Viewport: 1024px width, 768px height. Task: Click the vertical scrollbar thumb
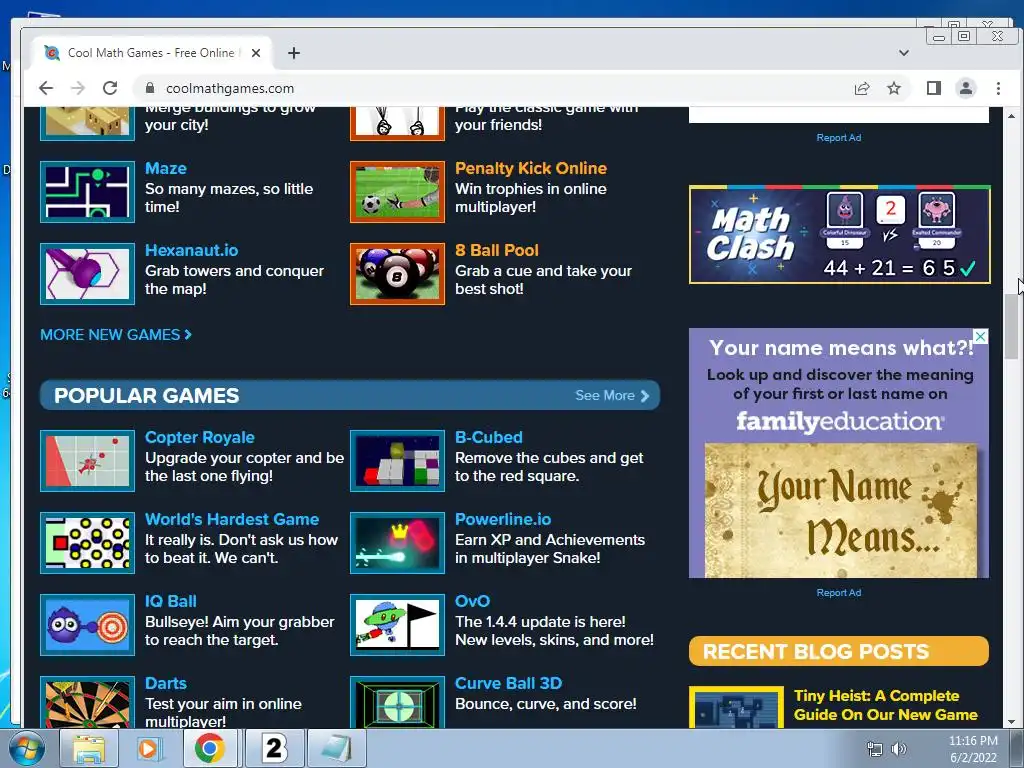(x=1012, y=326)
